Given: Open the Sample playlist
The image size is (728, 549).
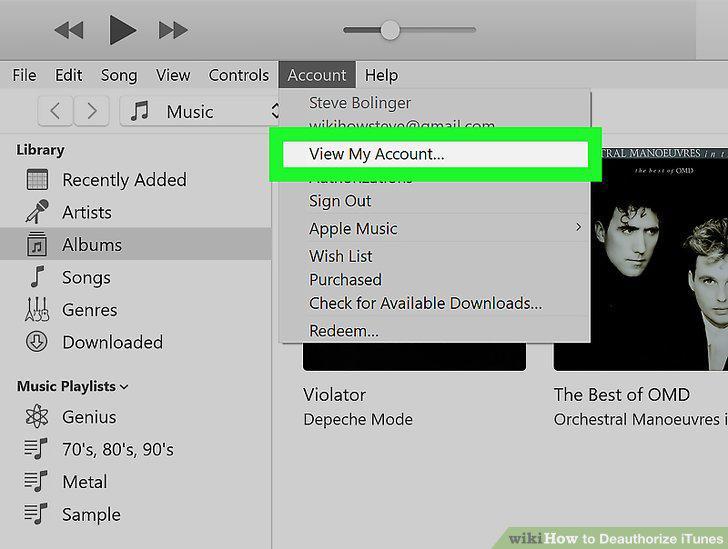Looking at the screenshot, I should tap(91, 515).
